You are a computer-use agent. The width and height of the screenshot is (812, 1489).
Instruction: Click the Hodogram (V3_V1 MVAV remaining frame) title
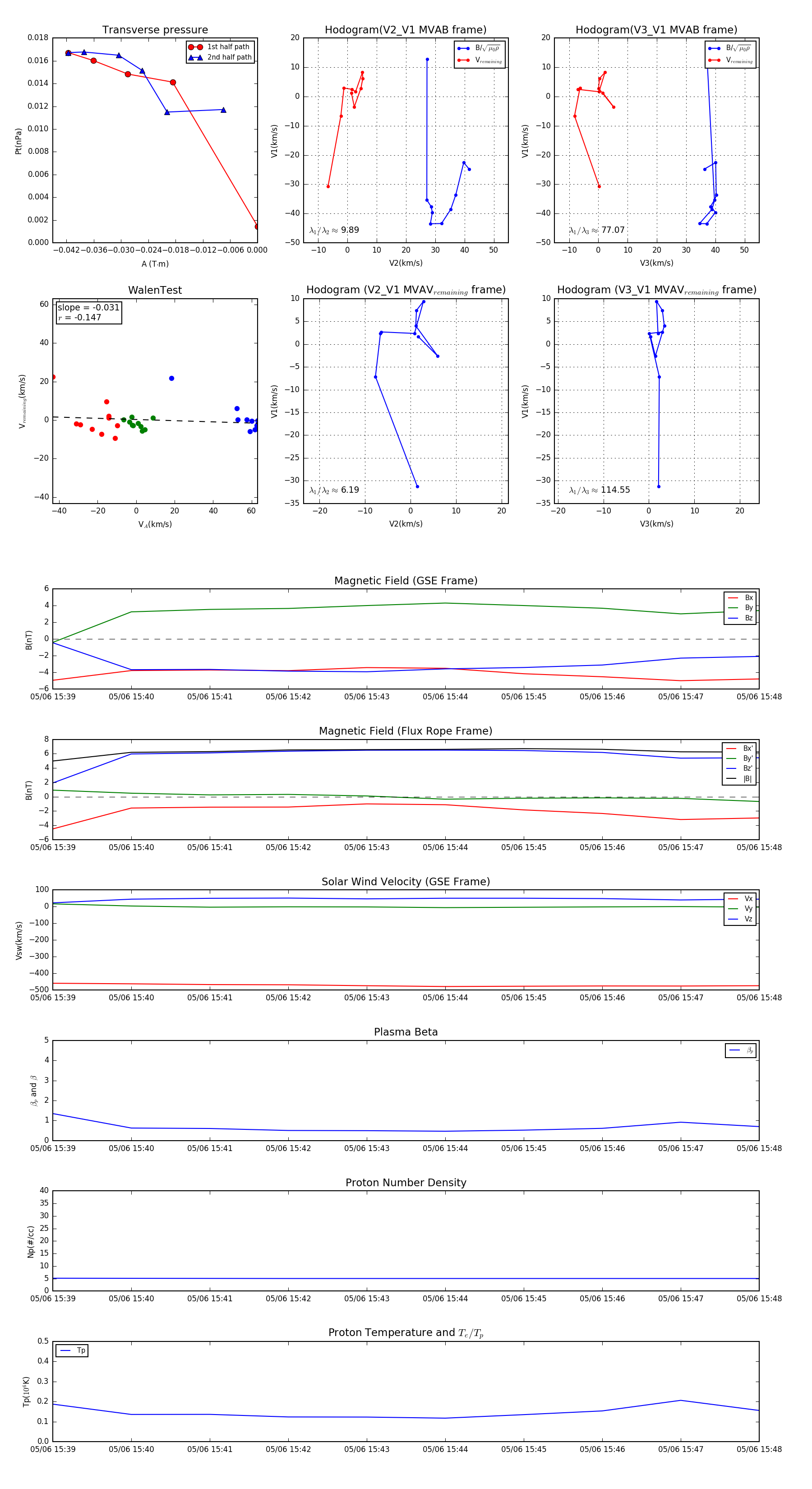[x=656, y=290]
